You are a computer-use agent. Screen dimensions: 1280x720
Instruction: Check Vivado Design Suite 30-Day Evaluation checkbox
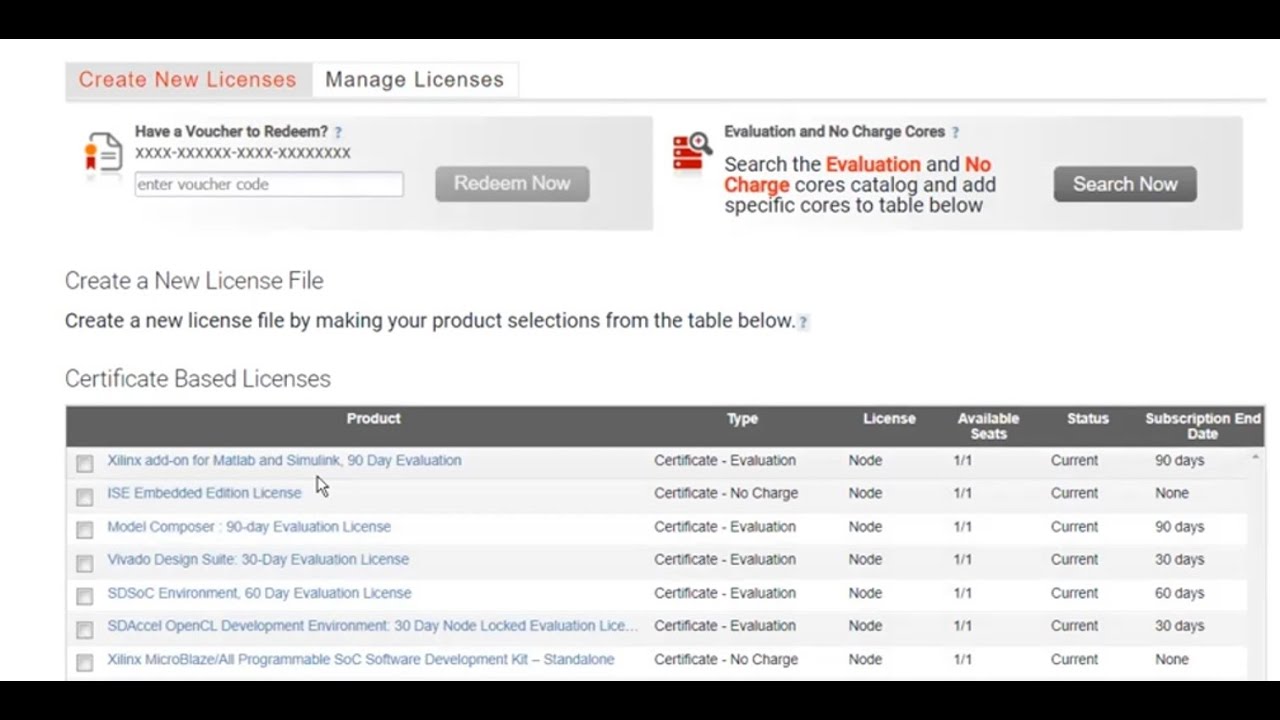pyautogui.click(x=85, y=562)
